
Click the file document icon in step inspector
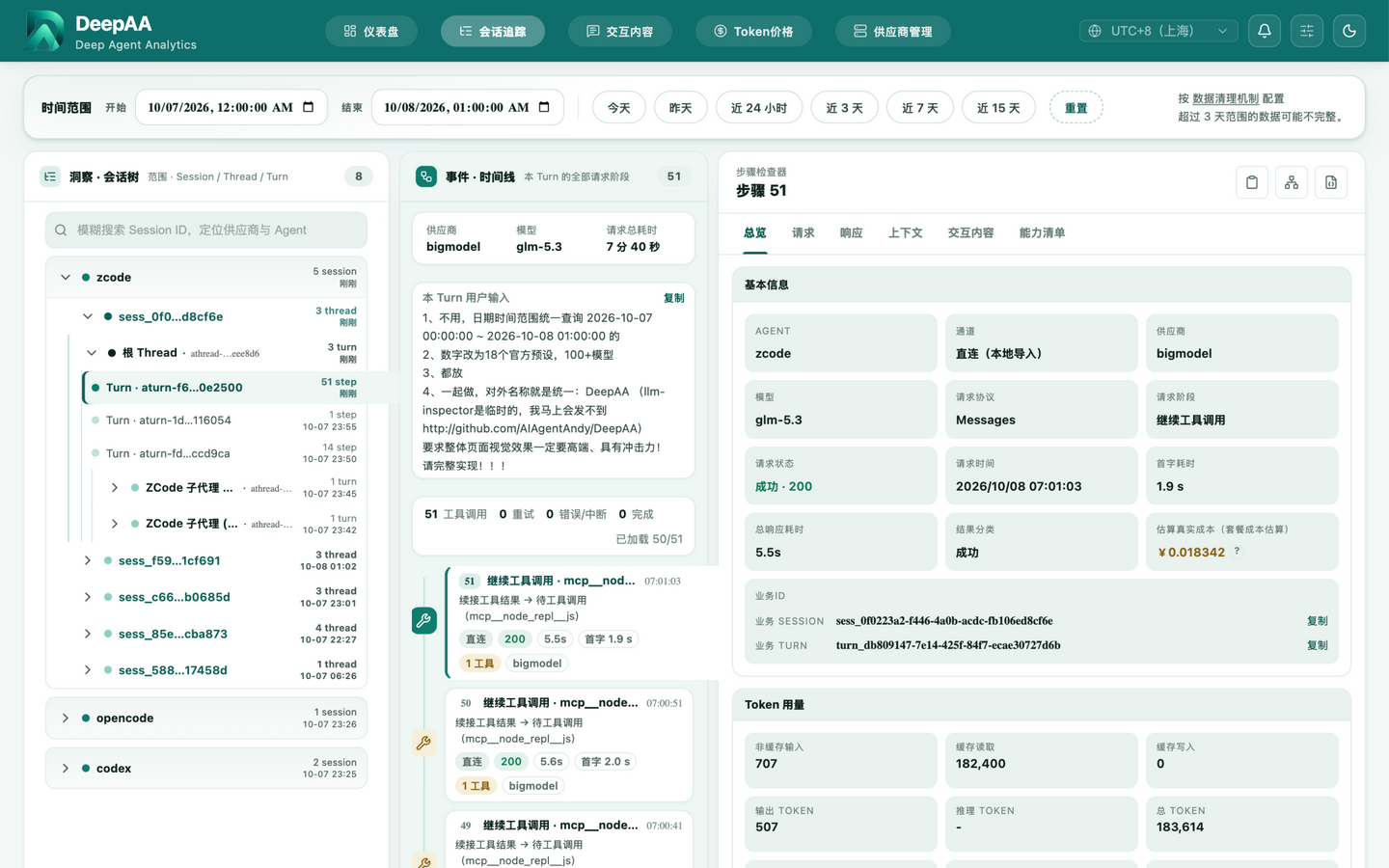pos(1331,182)
